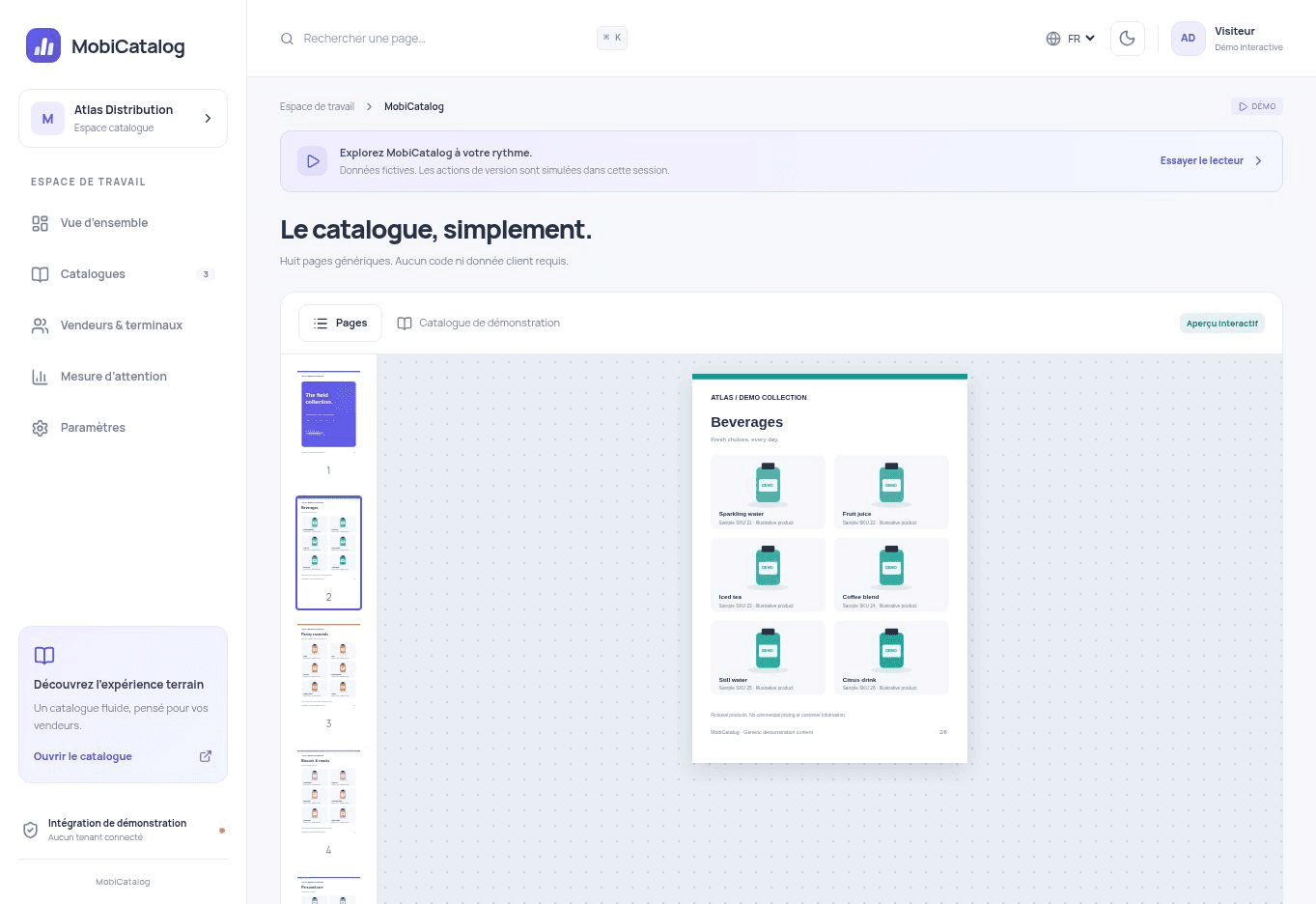Click the play icon in the banner
The width and height of the screenshot is (1316, 904).
point(313,161)
